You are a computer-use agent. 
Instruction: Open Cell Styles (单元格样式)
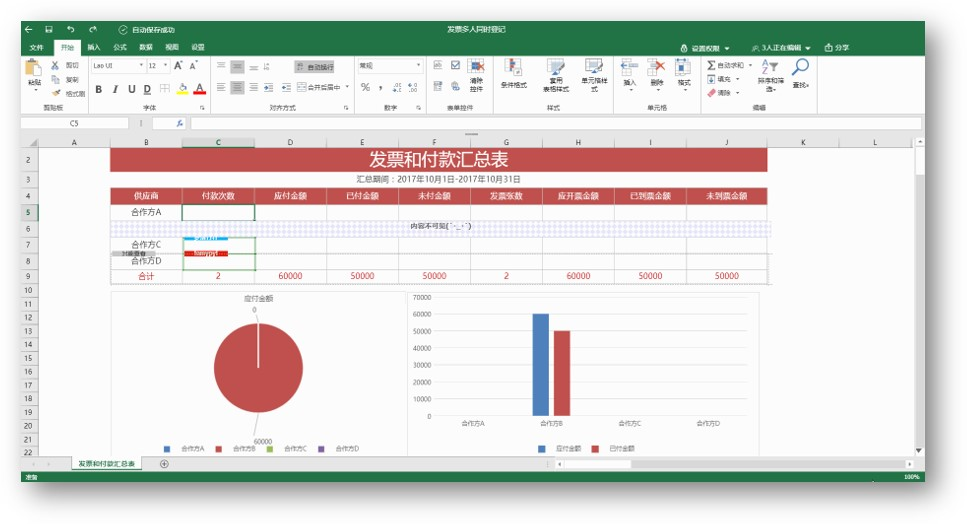594,67
